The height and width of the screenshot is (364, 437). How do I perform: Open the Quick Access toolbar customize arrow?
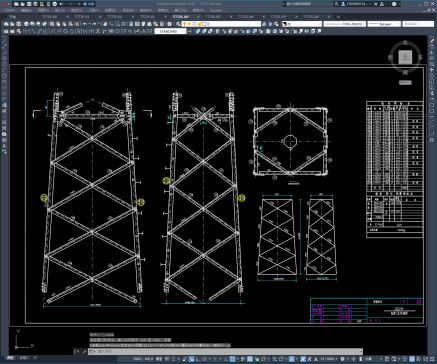pyautogui.click(x=79, y=4)
